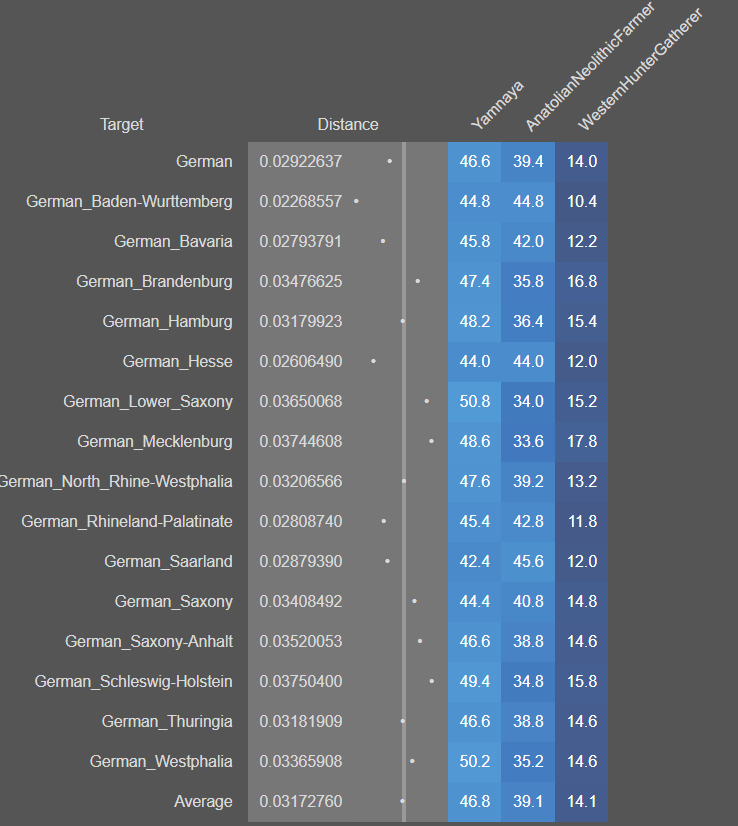Select the German_Saxony-Anhalt row label
The height and width of the screenshot is (826, 738).
click(149, 642)
